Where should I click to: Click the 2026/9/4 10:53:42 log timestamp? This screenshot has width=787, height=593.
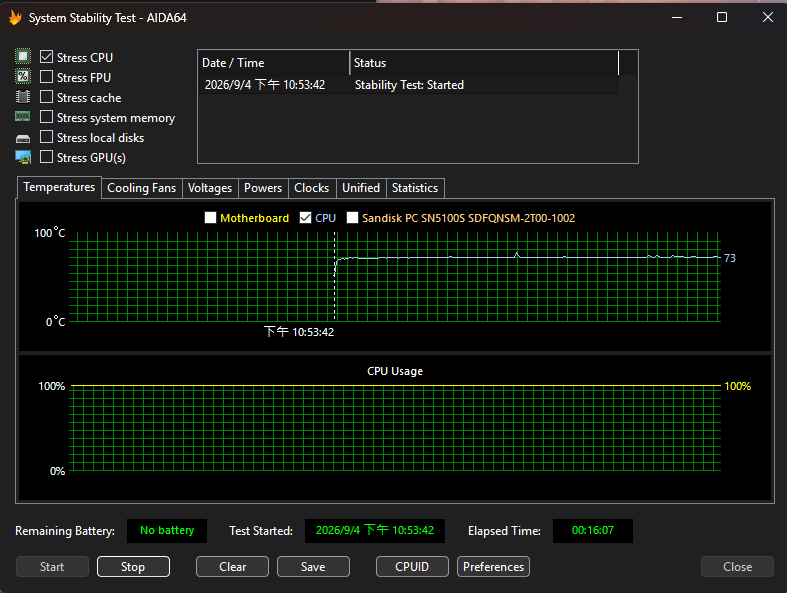pos(265,85)
